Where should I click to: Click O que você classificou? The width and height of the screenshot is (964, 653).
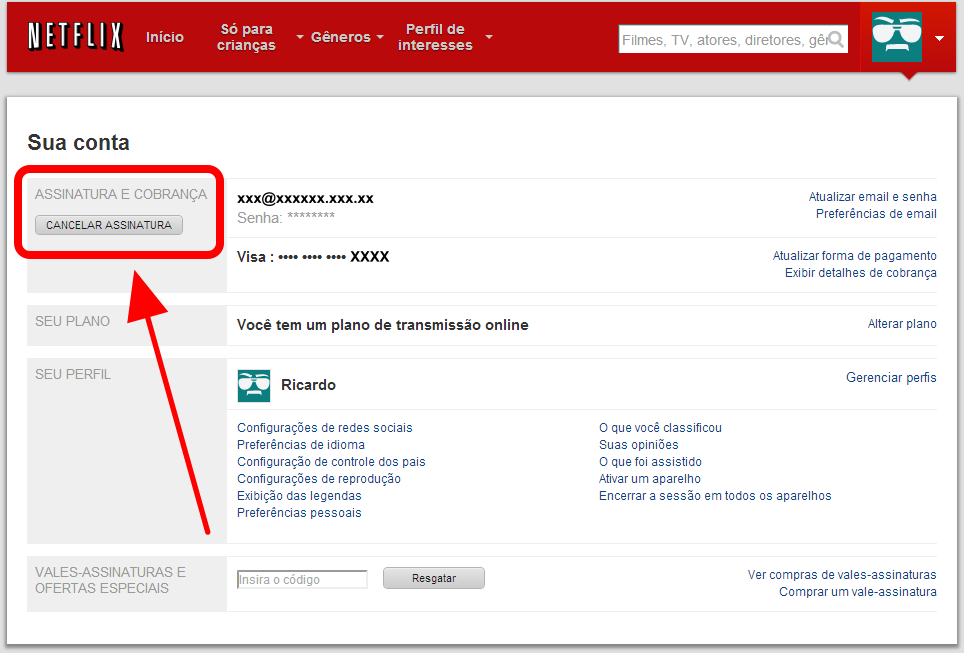(660, 428)
